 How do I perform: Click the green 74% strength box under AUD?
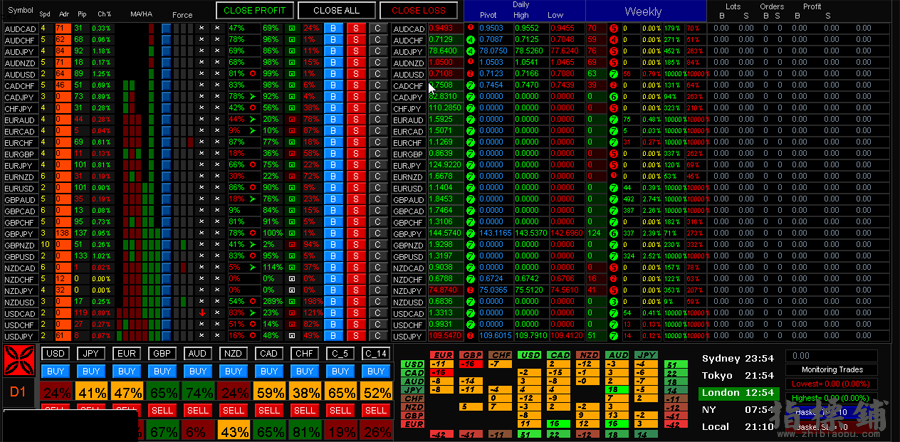(x=197, y=393)
